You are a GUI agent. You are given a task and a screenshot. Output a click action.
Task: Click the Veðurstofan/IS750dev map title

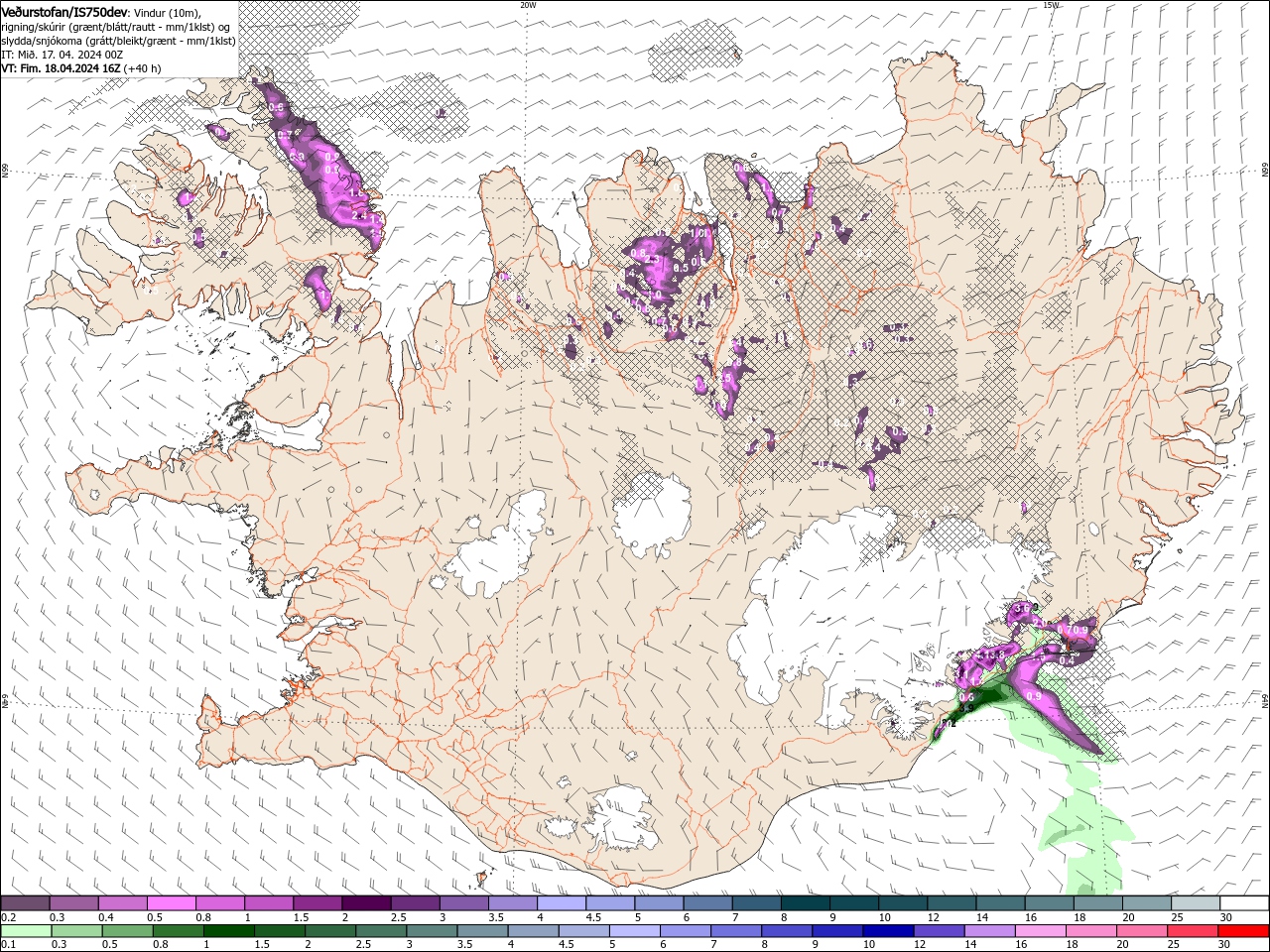(x=64, y=11)
